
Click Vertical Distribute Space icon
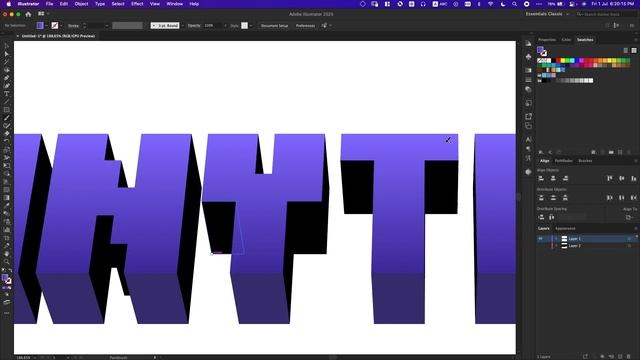pos(541,217)
